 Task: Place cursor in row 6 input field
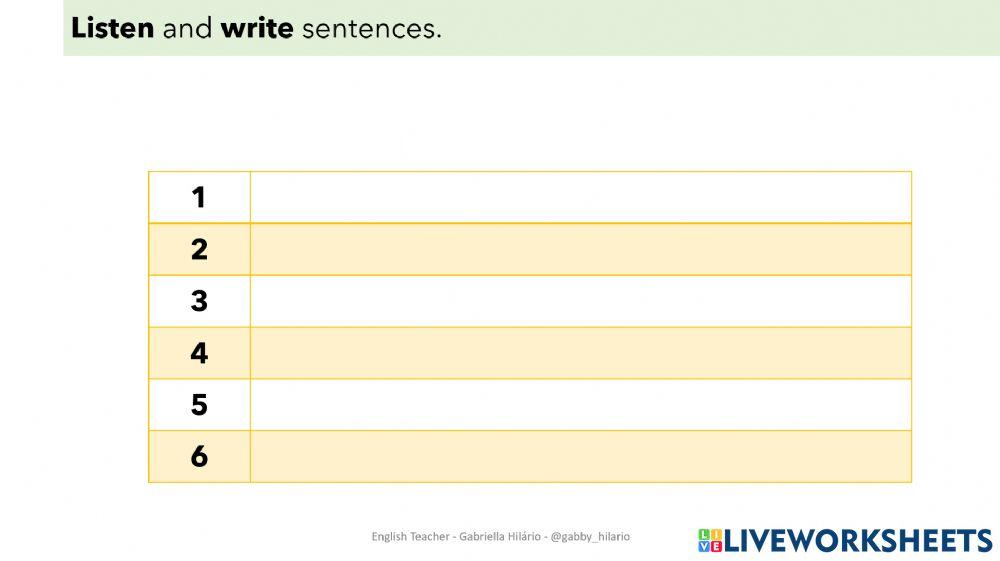click(580, 457)
